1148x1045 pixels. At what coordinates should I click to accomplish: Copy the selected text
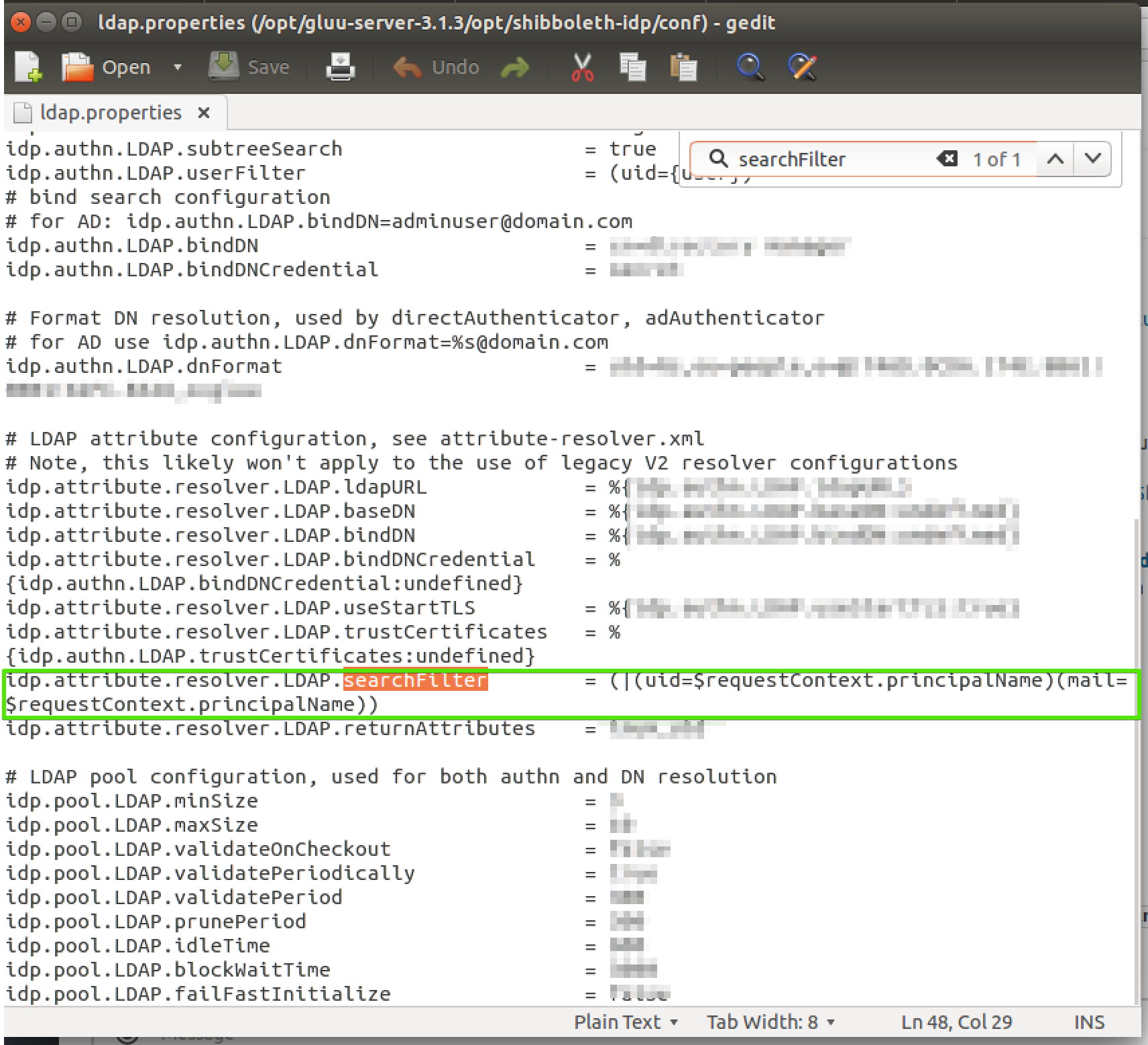(633, 66)
